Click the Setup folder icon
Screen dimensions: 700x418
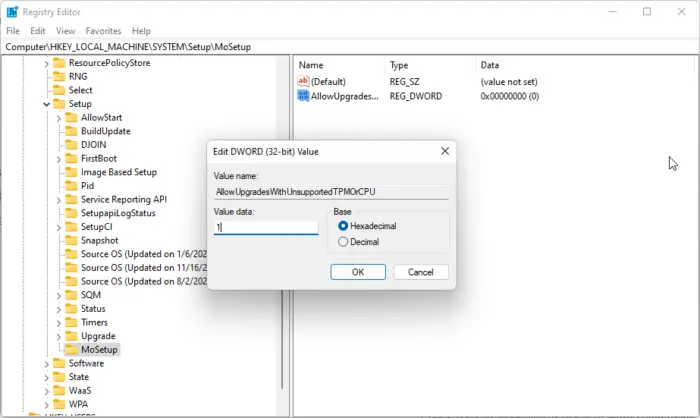pyautogui.click(x=59, y=104)
